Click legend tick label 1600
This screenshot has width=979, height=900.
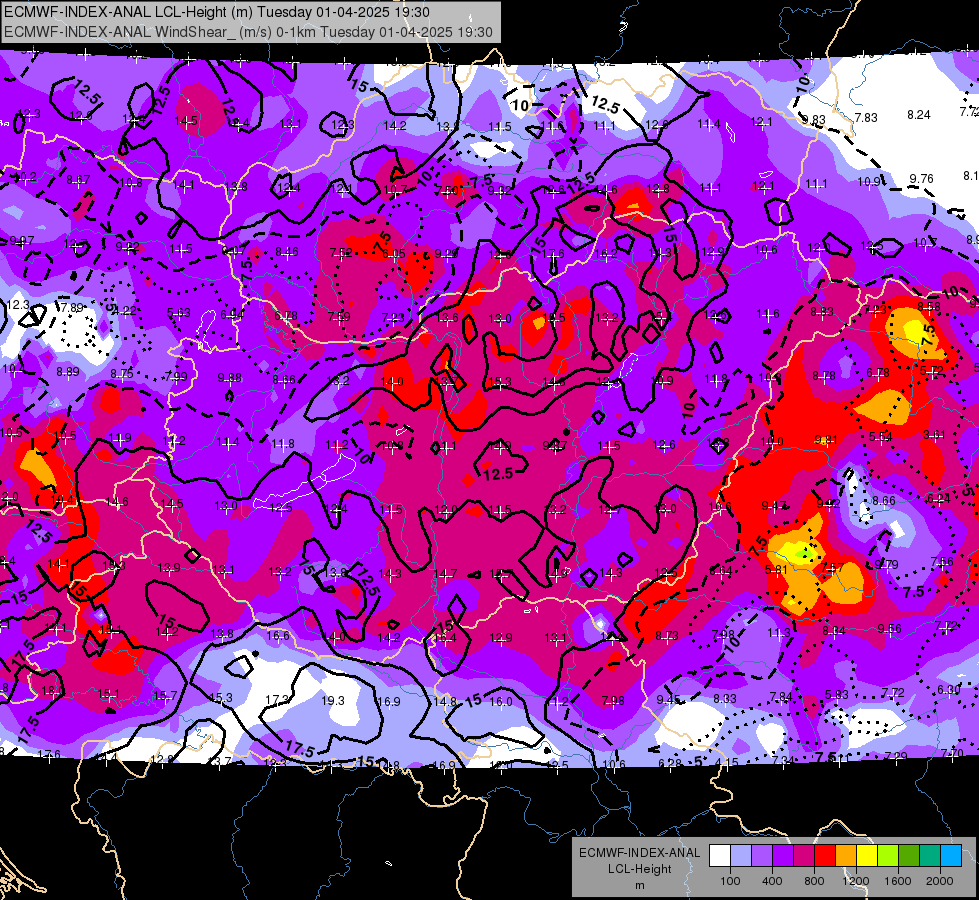click(897, 881)
